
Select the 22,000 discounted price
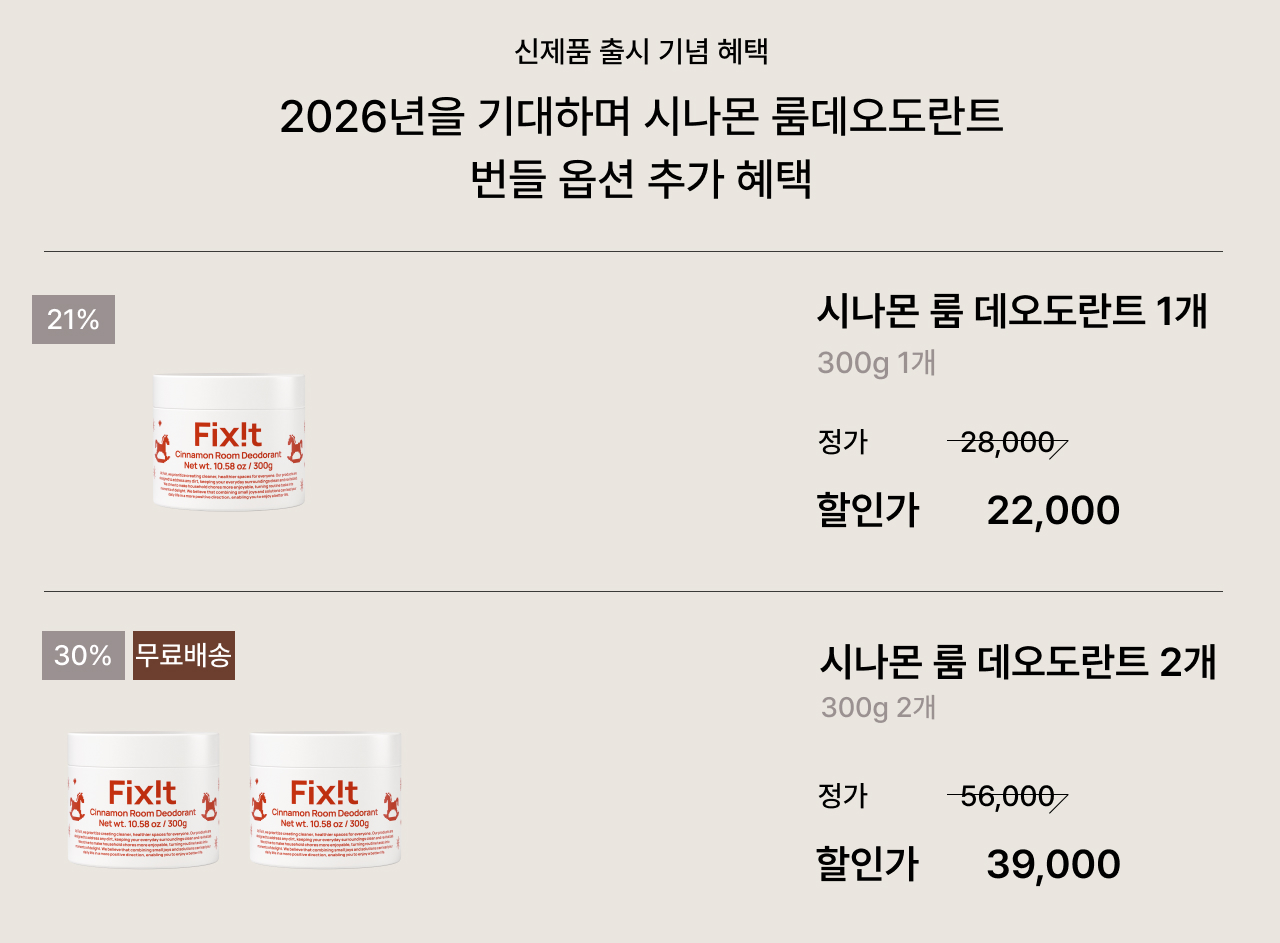coord(1053,511)
